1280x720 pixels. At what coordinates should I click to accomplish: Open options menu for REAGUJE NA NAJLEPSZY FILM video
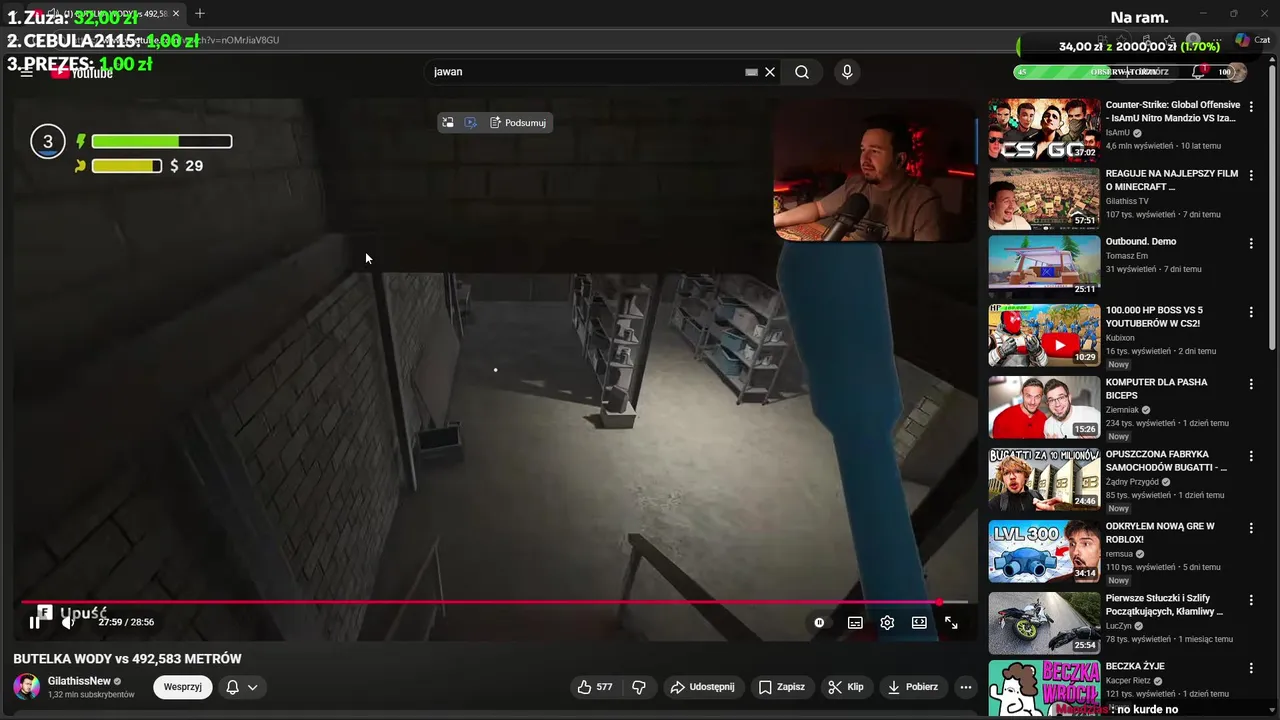[x=1251, y=175]
